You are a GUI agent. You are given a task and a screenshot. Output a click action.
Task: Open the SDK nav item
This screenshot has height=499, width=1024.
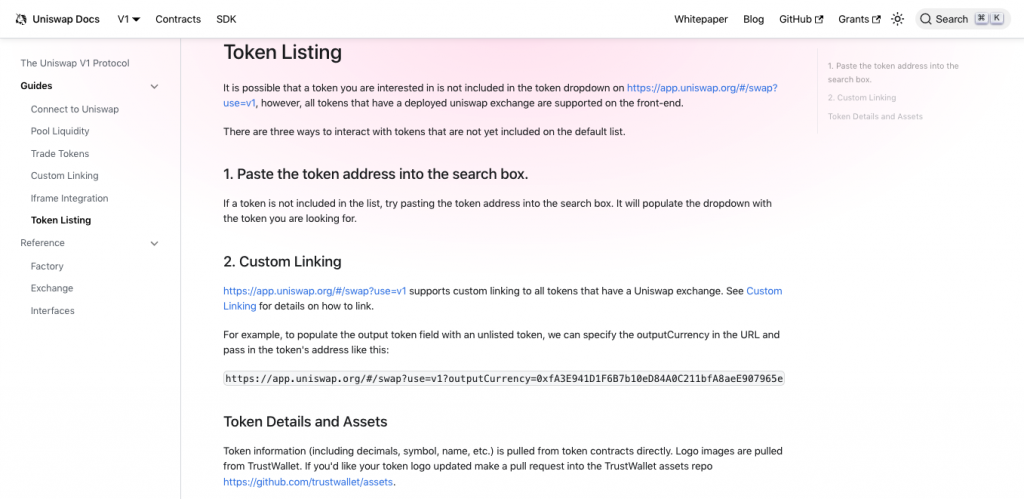[x=226, y=19]
